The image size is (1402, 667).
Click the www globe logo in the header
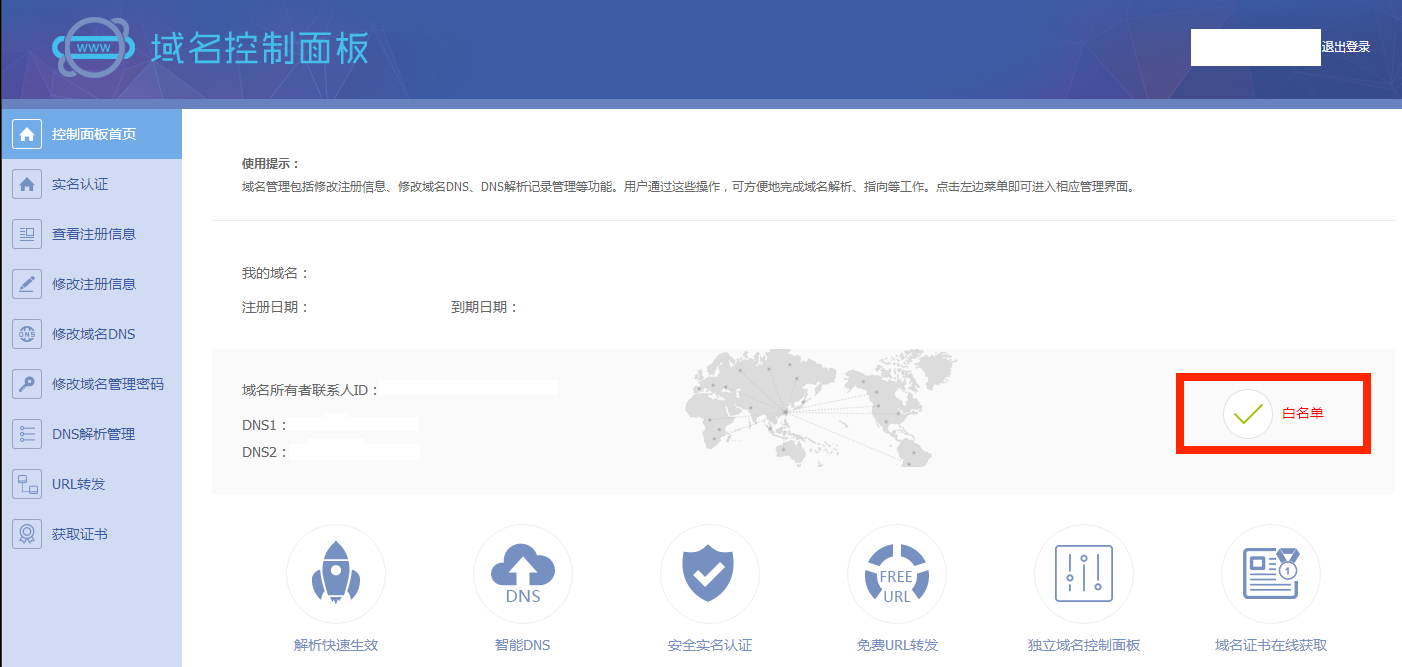pyautogui.click(x=93, y=48)
